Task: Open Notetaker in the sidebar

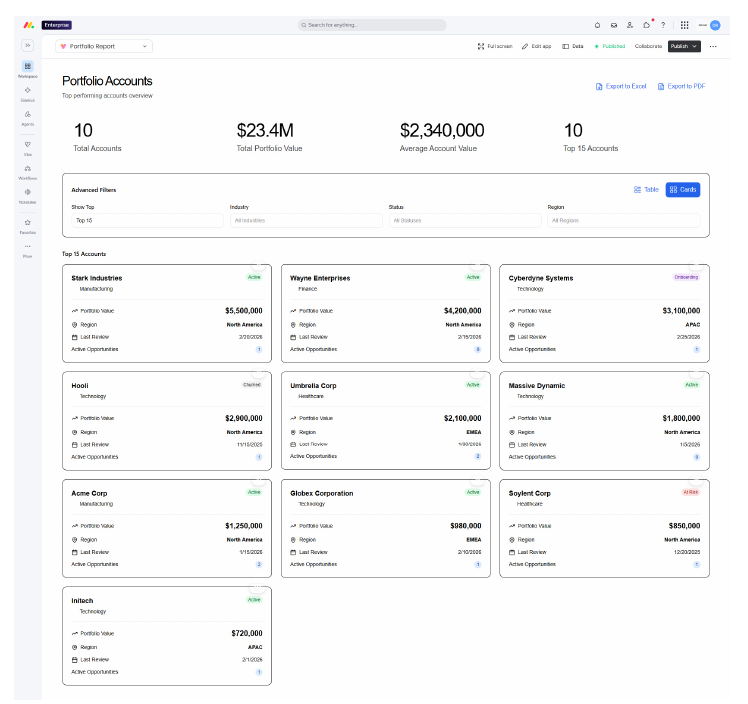Action: 28,196
